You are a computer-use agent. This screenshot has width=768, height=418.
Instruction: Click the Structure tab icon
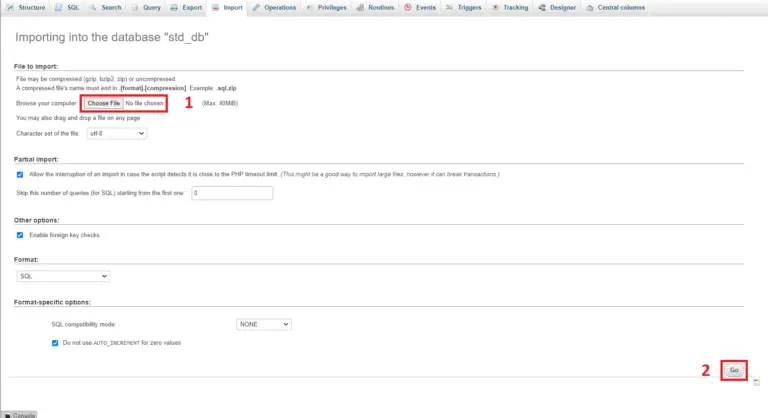[11, 7]
